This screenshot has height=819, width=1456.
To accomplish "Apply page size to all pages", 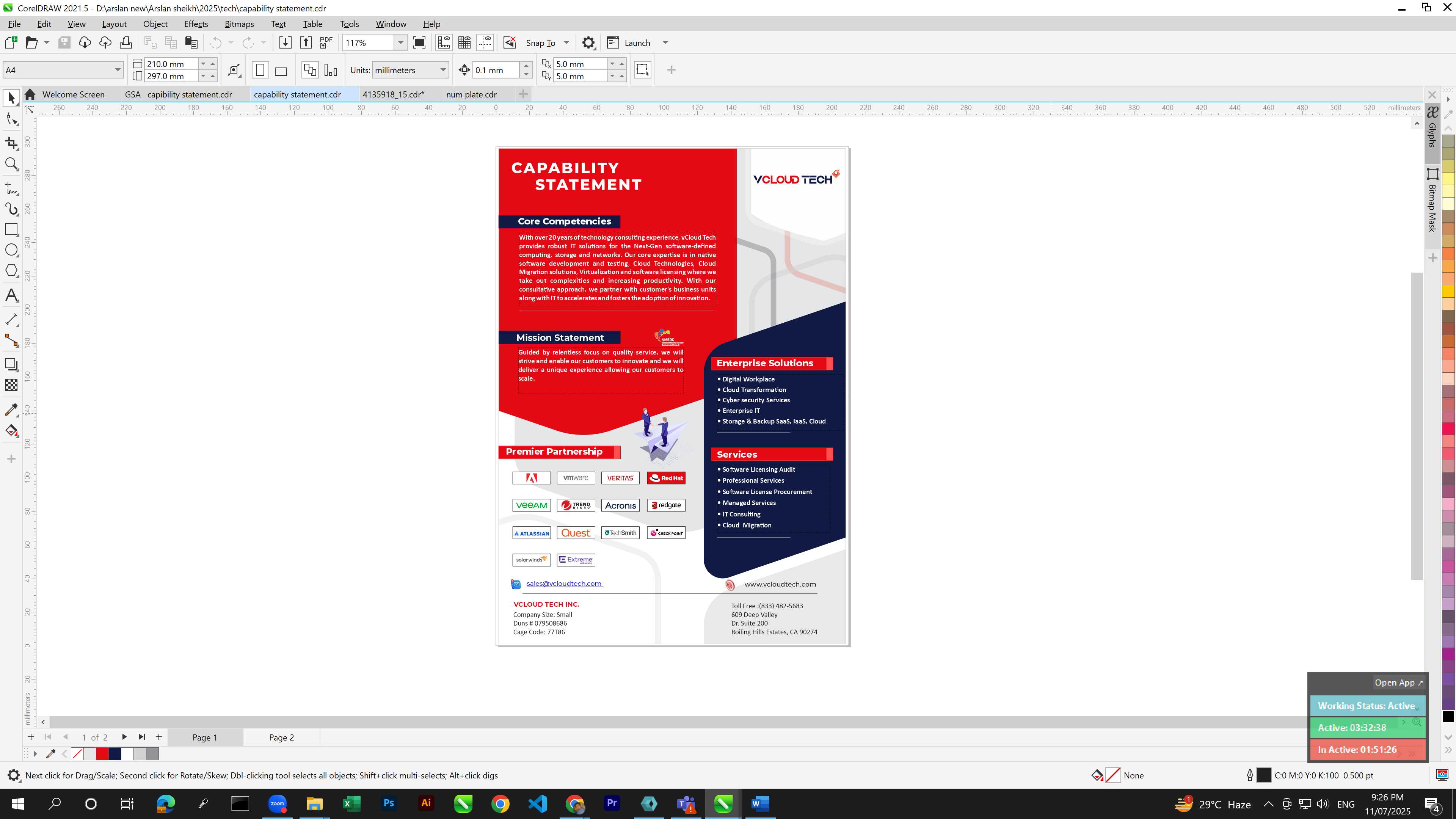I will (310, 70).
